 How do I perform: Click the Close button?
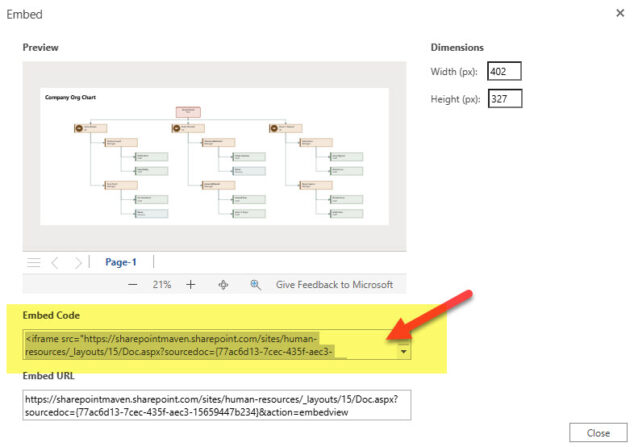pyautogui.click(x=598, y=433)
